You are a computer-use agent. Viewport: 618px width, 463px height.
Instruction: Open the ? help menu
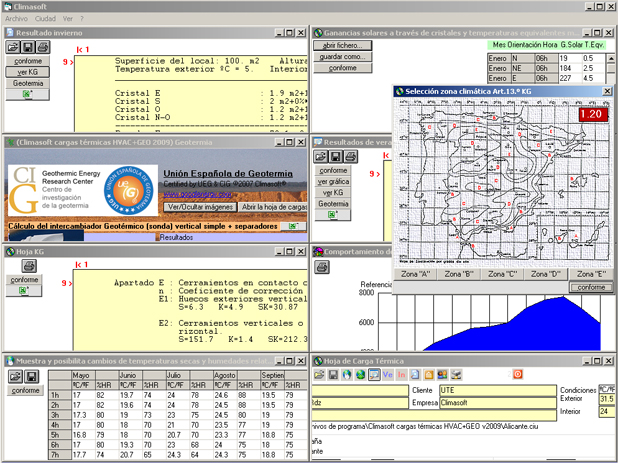82,19
